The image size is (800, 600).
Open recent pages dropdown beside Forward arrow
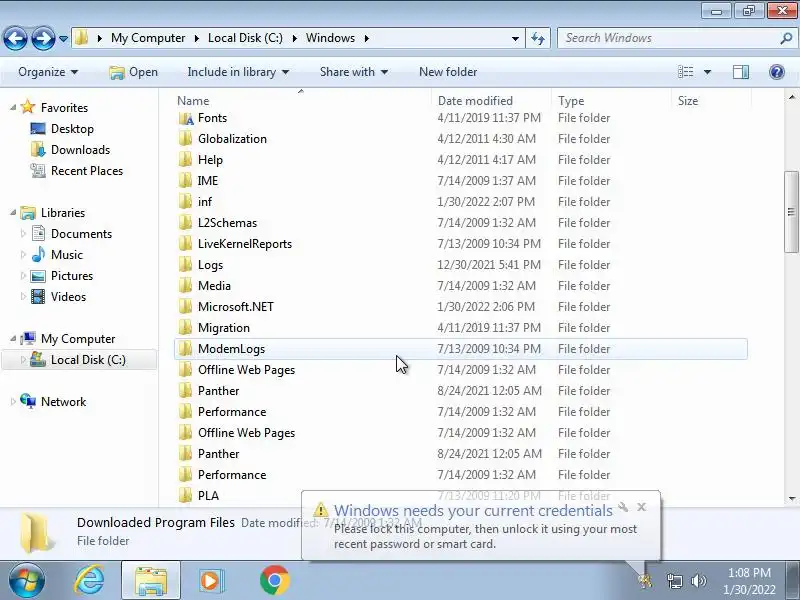tap(63, 39)
